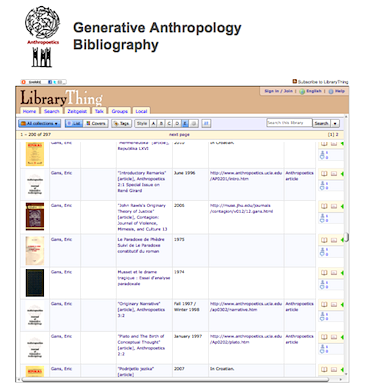
Task: Click green arrow on Introductory Remarks row
Action: [342, 174]
